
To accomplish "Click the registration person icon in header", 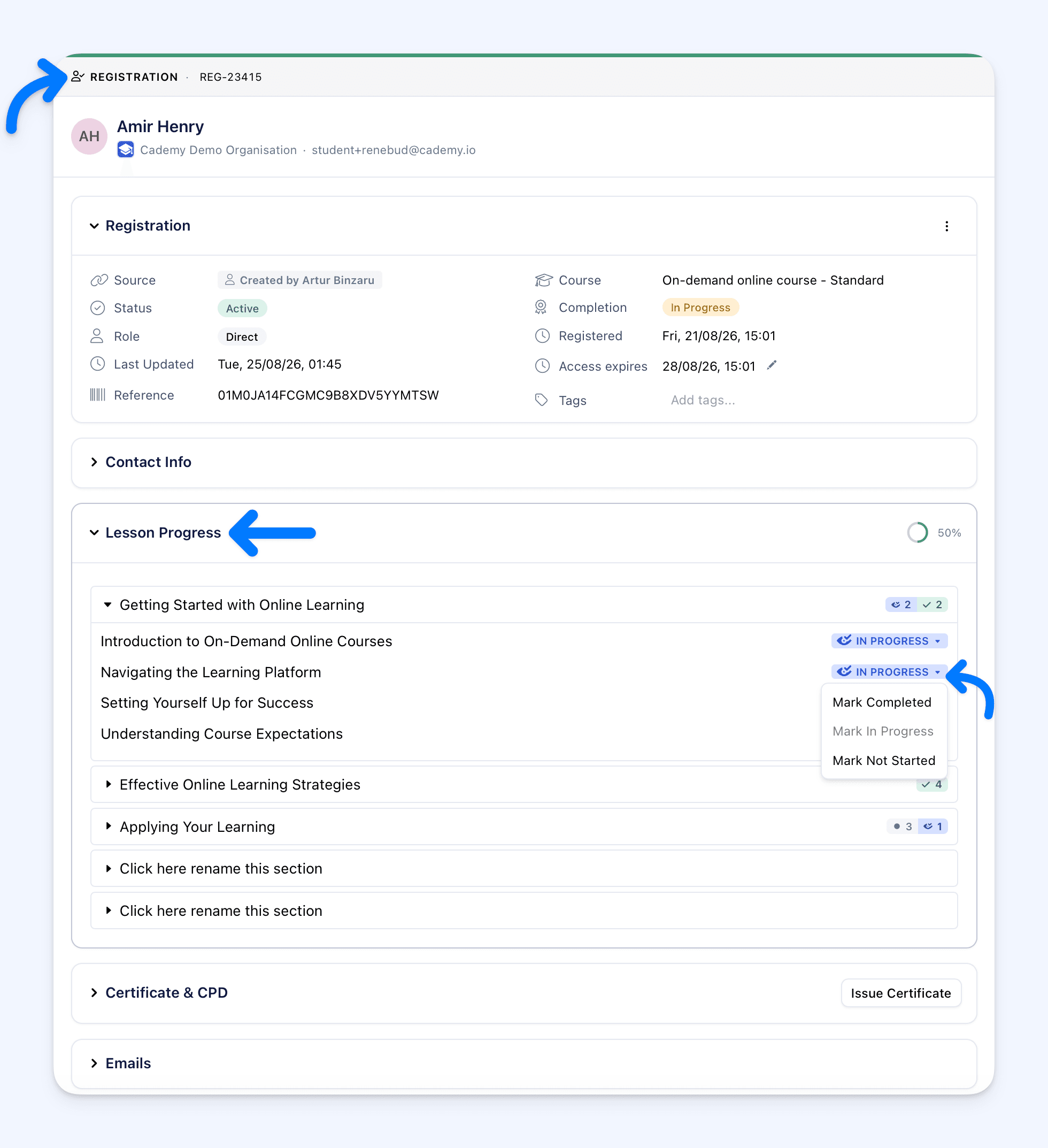I will point(78,76).
